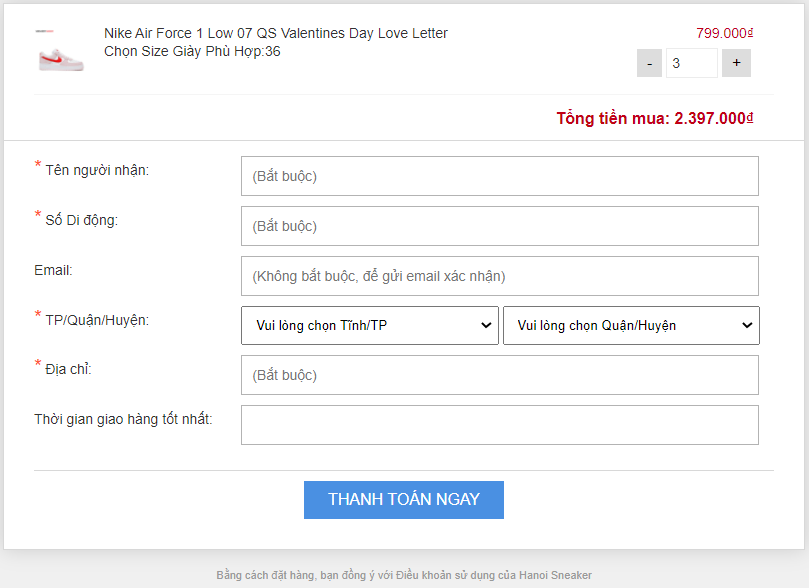Click the Tên người nhận label
Viewport: 809px width, 588px height.
tap(97, 170)
